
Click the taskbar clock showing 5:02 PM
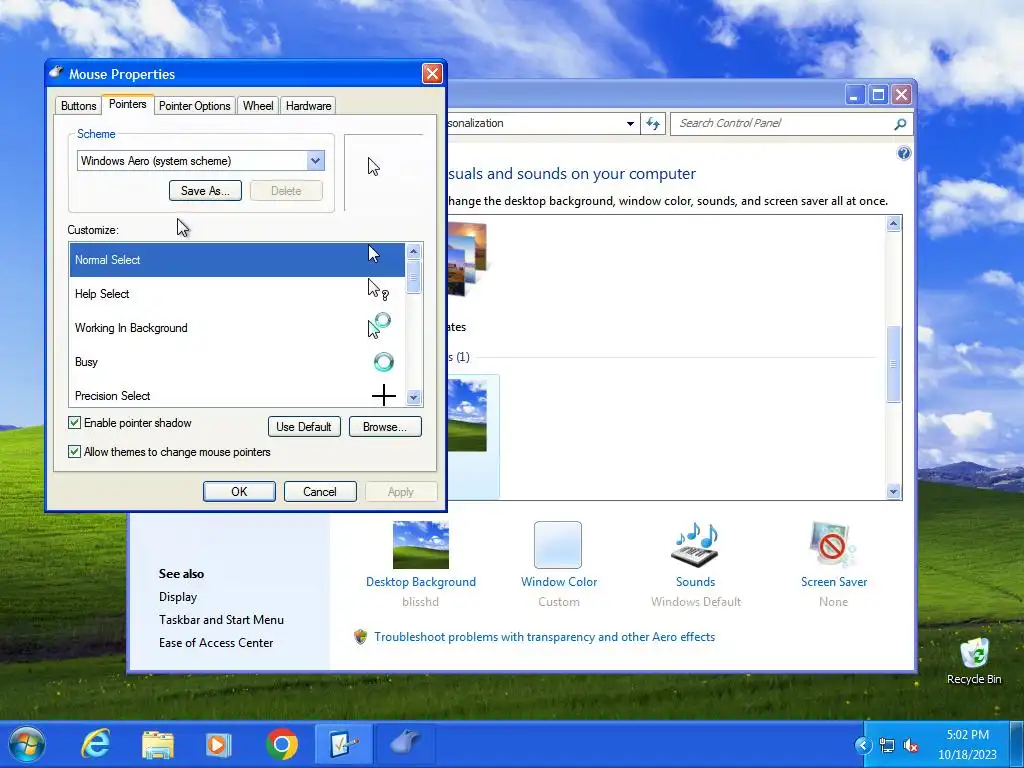[x=967, y=744]
